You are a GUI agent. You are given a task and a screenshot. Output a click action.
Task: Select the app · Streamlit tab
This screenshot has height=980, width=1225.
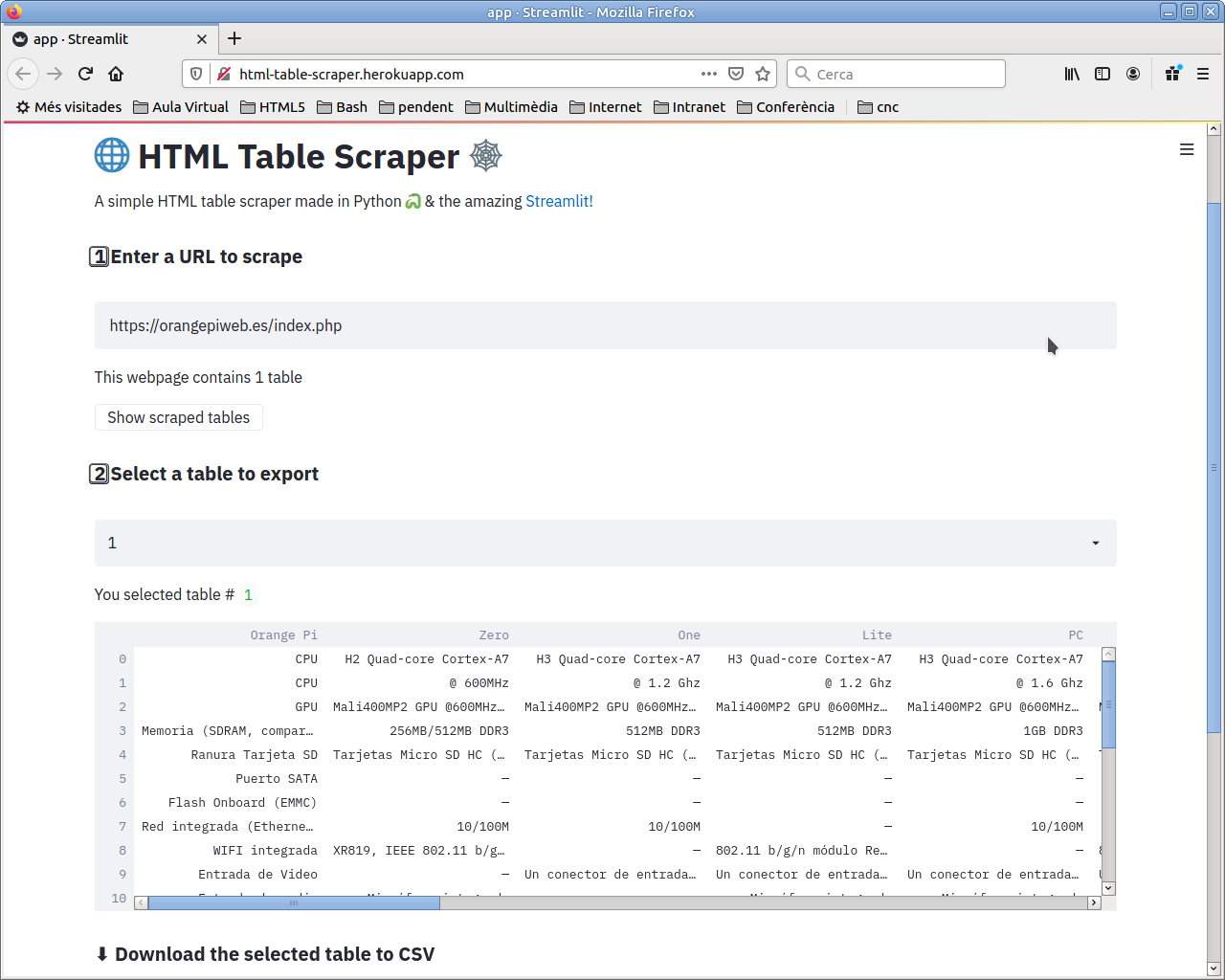(x=110, y=39)
